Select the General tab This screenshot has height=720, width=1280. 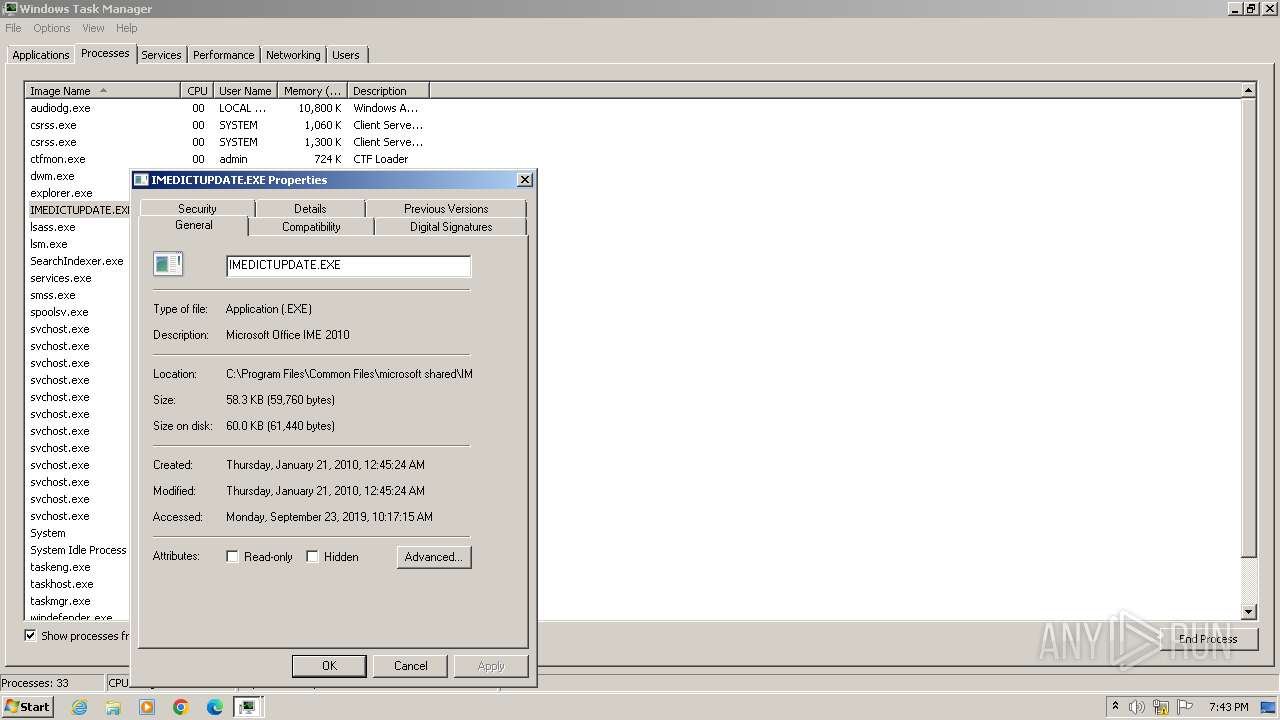tap(193, 225)
